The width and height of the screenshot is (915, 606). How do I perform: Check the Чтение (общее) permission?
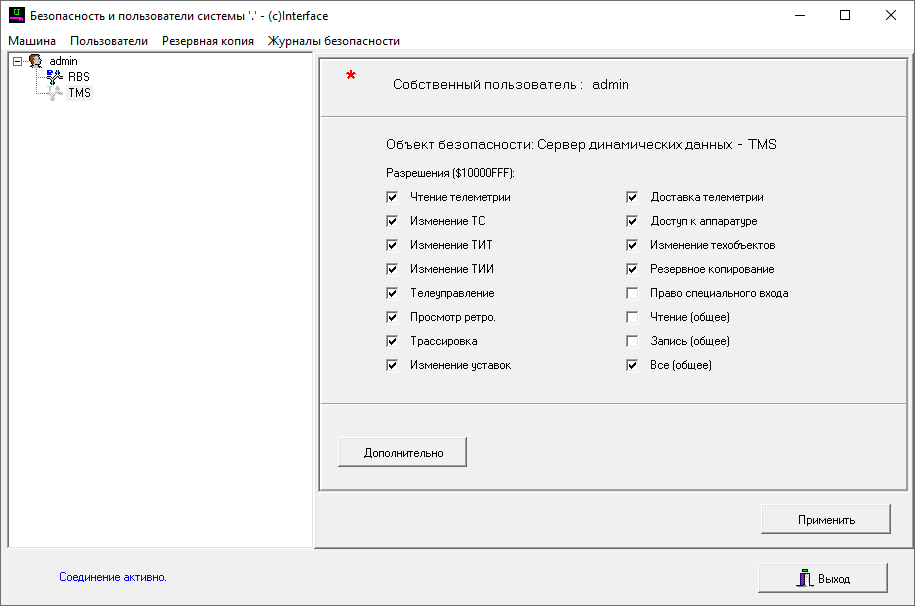[x=632, y=317]
